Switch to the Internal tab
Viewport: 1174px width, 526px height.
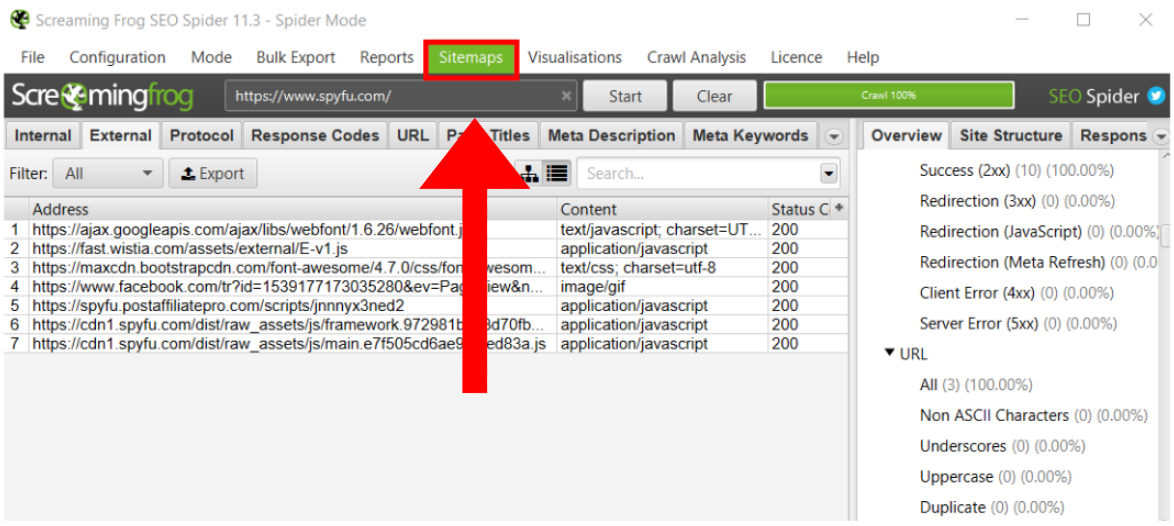(43, 136)
